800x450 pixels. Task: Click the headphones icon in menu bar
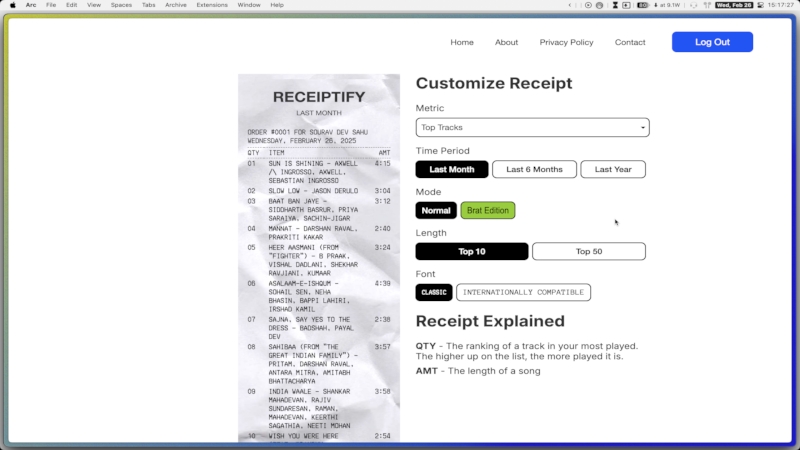[693, 5]
